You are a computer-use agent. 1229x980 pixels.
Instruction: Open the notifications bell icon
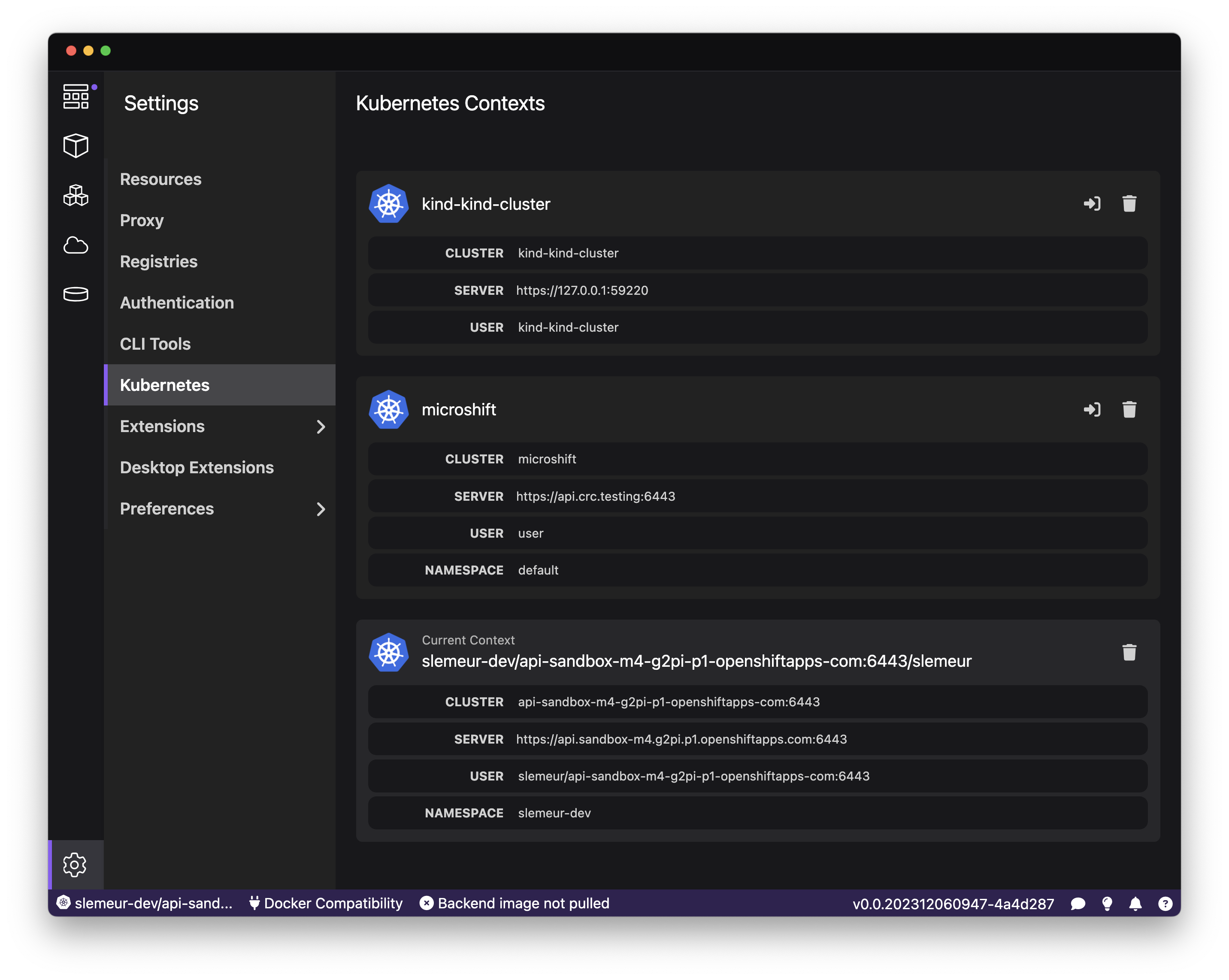[1135, 903]
